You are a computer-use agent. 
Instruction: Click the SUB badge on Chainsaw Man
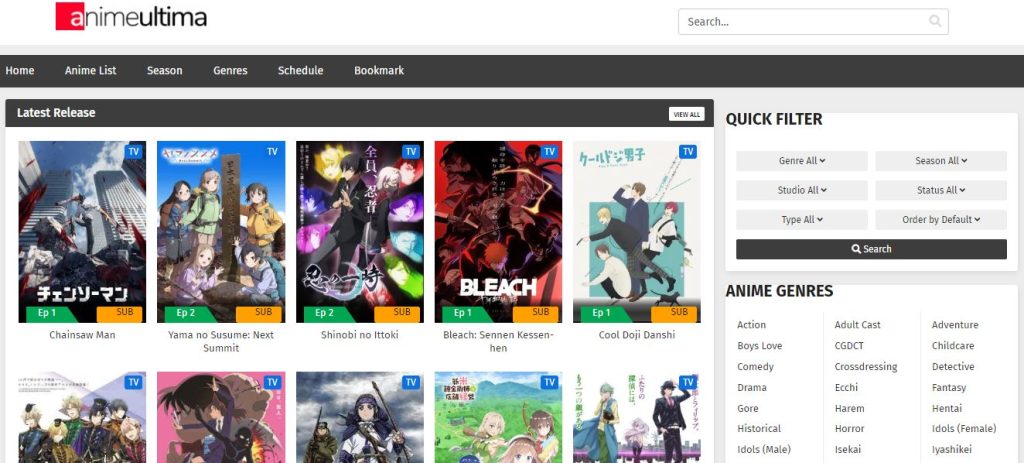point(120,313)
